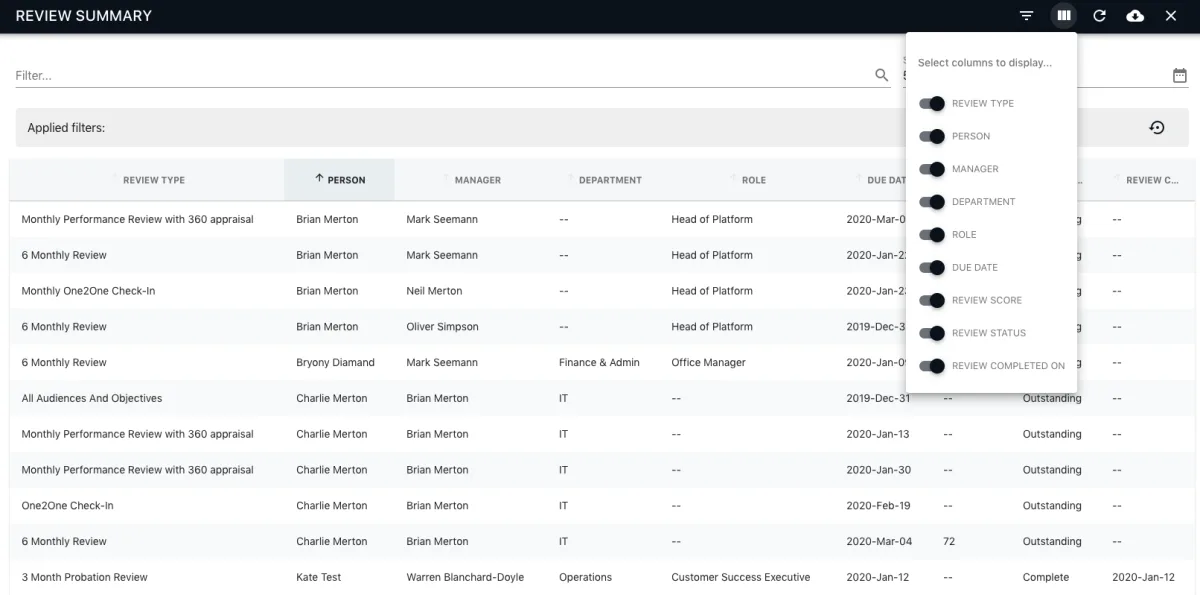This screenshot has height=595, width=1200.
Task: Toggle the DUE DATE column switch
Action: [932, 268]
